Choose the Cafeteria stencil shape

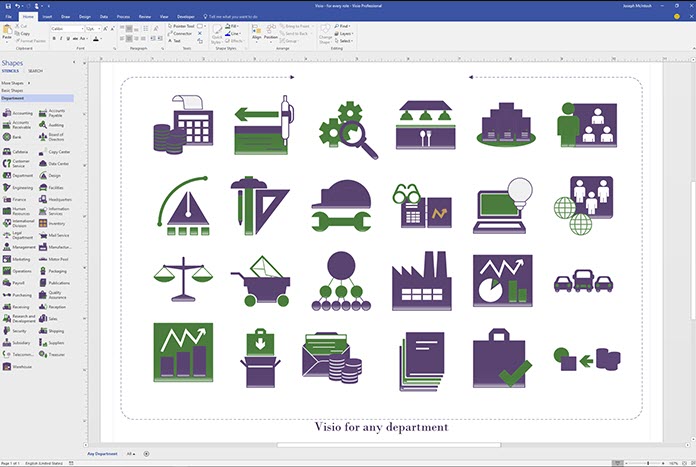coord(16,152)
